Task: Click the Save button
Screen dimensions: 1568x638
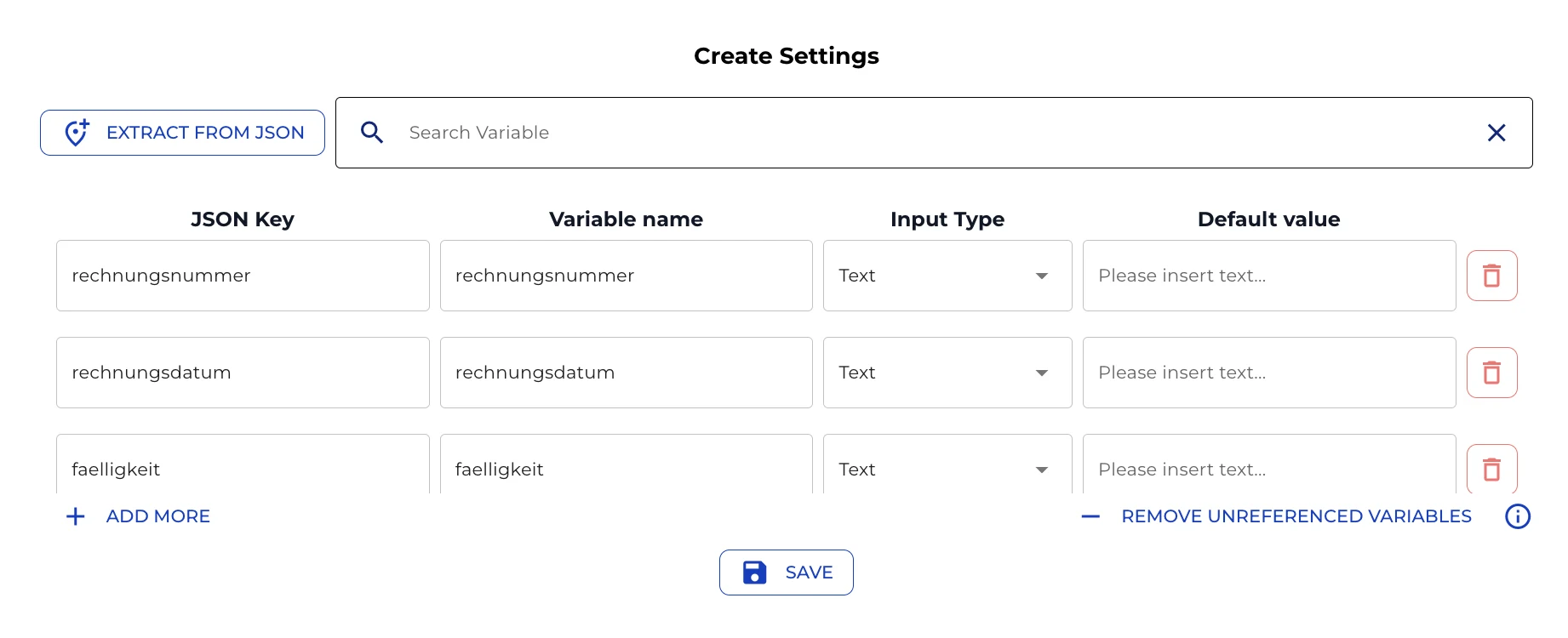Action: (787, 572)
